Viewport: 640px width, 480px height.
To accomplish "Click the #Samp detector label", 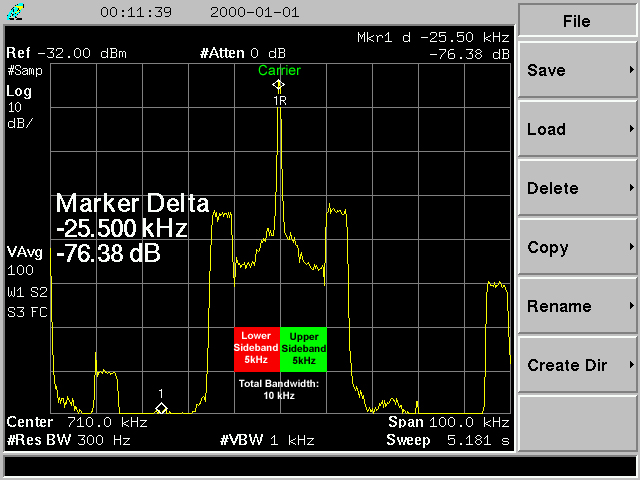I will (25, 71).
